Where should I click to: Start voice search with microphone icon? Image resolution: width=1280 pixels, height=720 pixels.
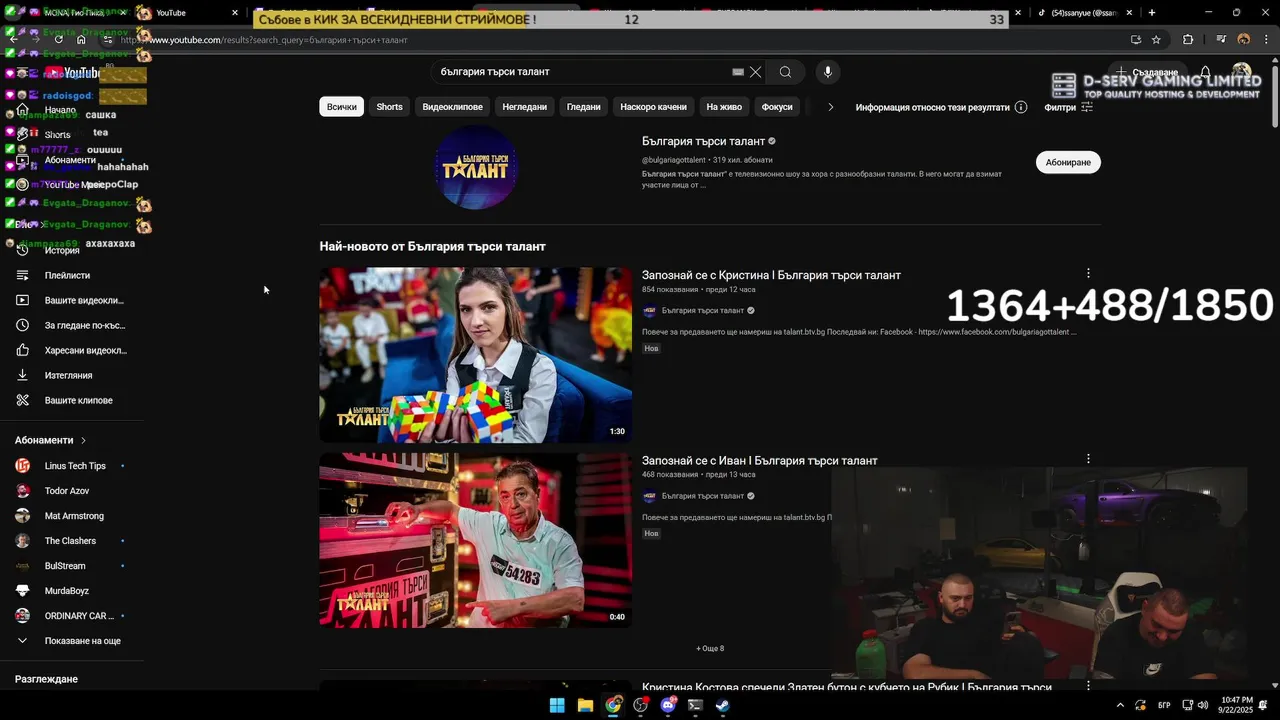tap(827, 72)
